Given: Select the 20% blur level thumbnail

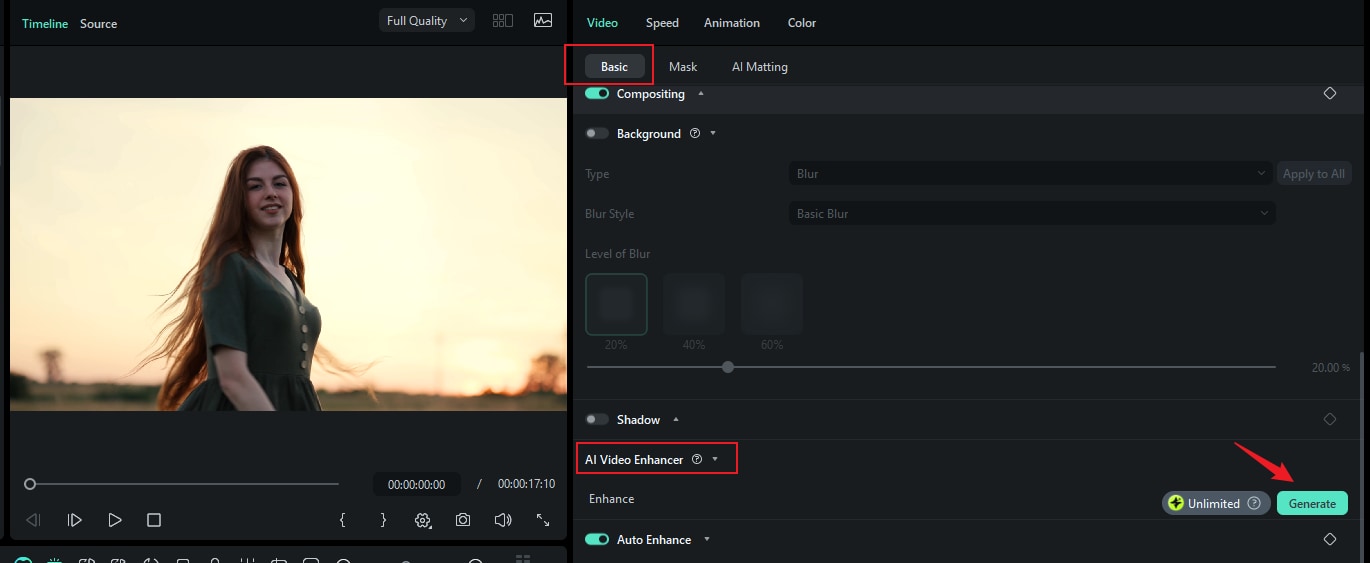Looking at the screenshot, I should (x=616, y=304).
